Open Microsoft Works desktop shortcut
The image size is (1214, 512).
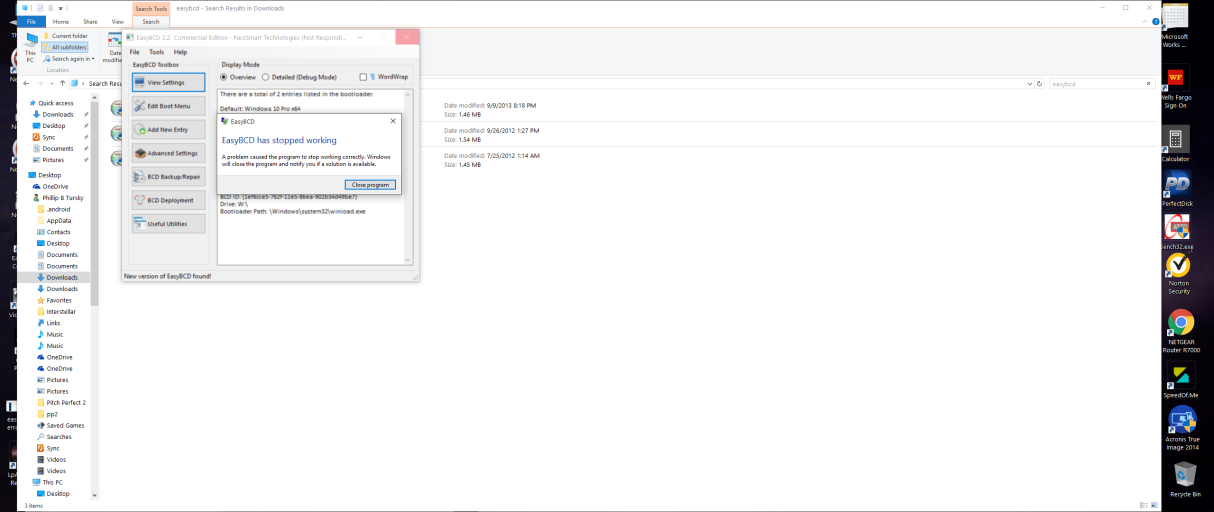1174,27
